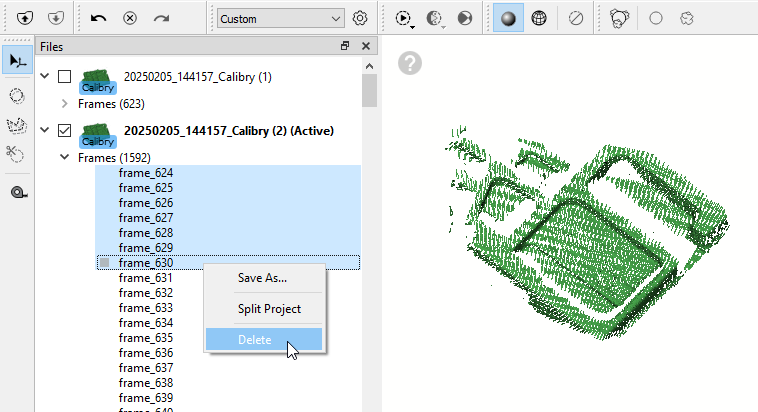This screenshot has width=758, height=412.
Task: Select project 20250205_144157_Calibry (2) (Active)
Action: coord(229,131)
